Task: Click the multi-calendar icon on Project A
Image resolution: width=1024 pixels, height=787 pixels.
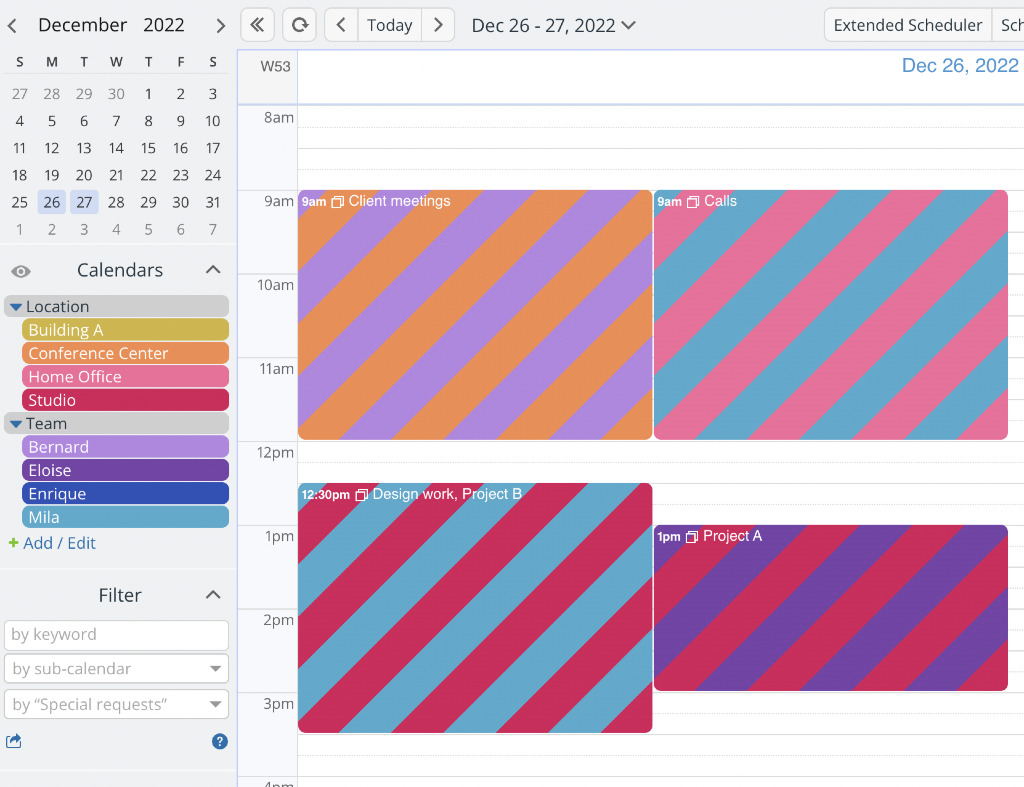Action: [692, 537]
